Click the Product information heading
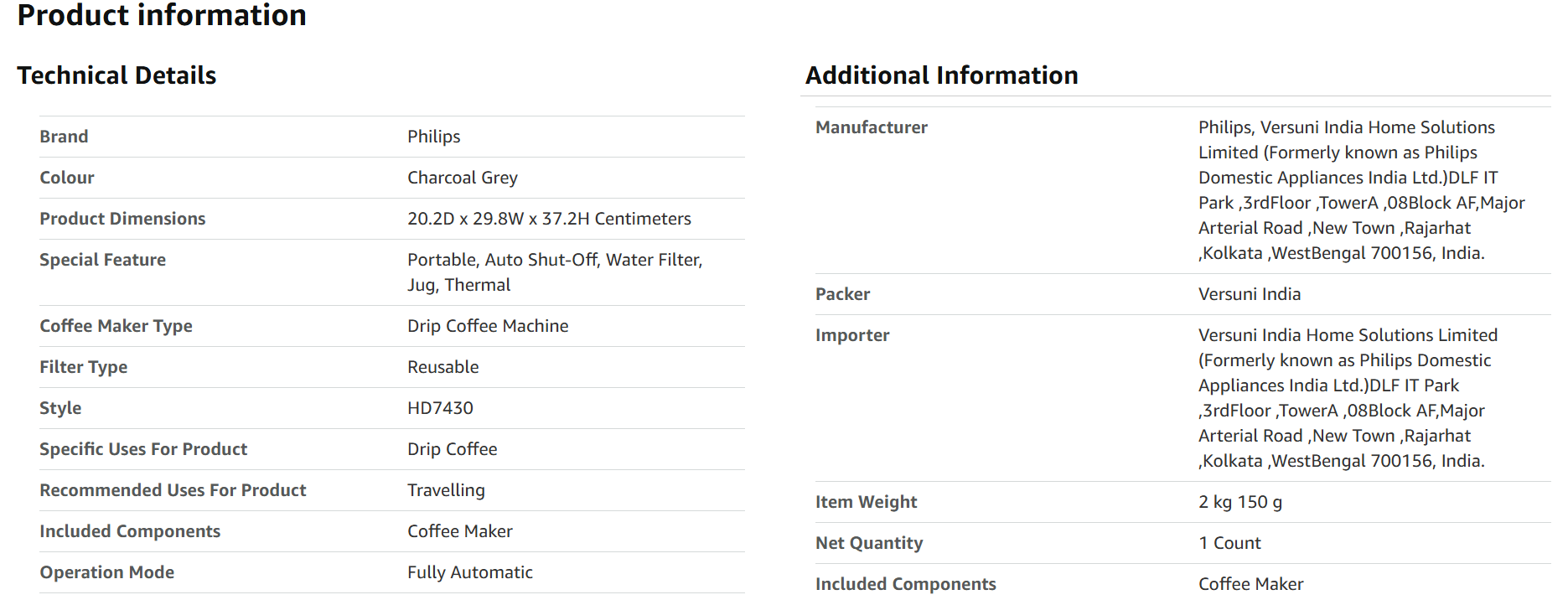The height and width of the screenshot is (600, 1568). [162, 15]
